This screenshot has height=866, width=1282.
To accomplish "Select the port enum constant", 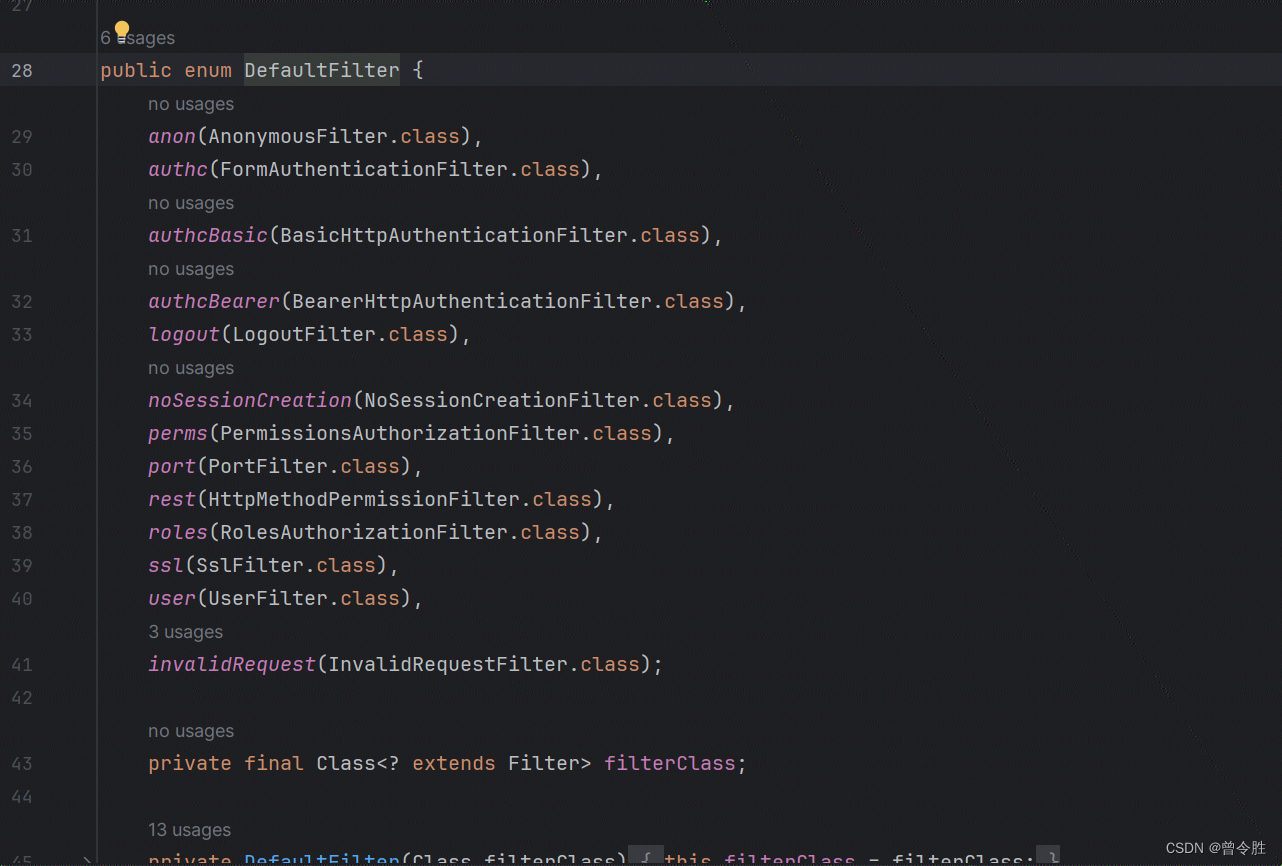I will (x=172, y=466).
